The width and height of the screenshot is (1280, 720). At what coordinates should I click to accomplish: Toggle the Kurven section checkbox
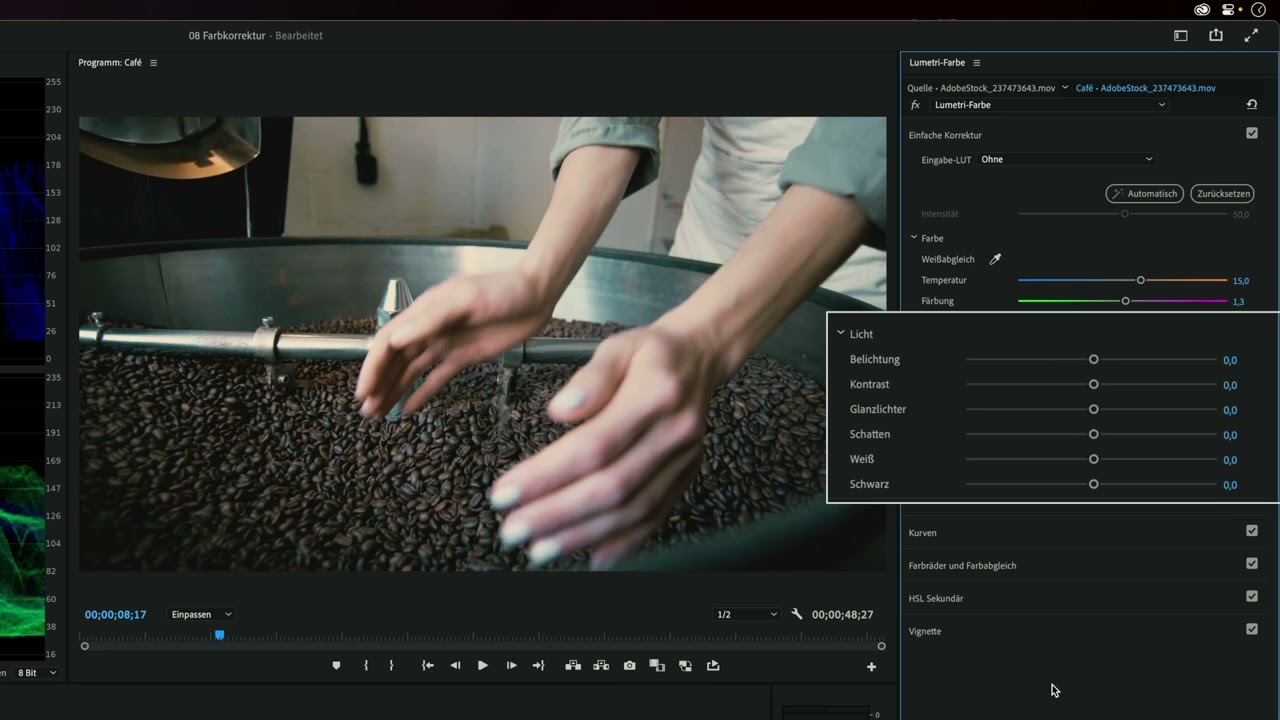coord(1251,531)
